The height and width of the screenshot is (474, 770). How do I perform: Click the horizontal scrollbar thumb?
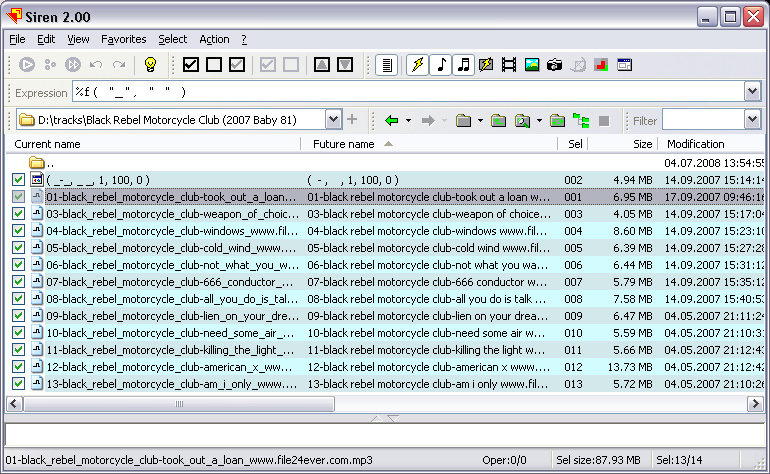point(179,404)
